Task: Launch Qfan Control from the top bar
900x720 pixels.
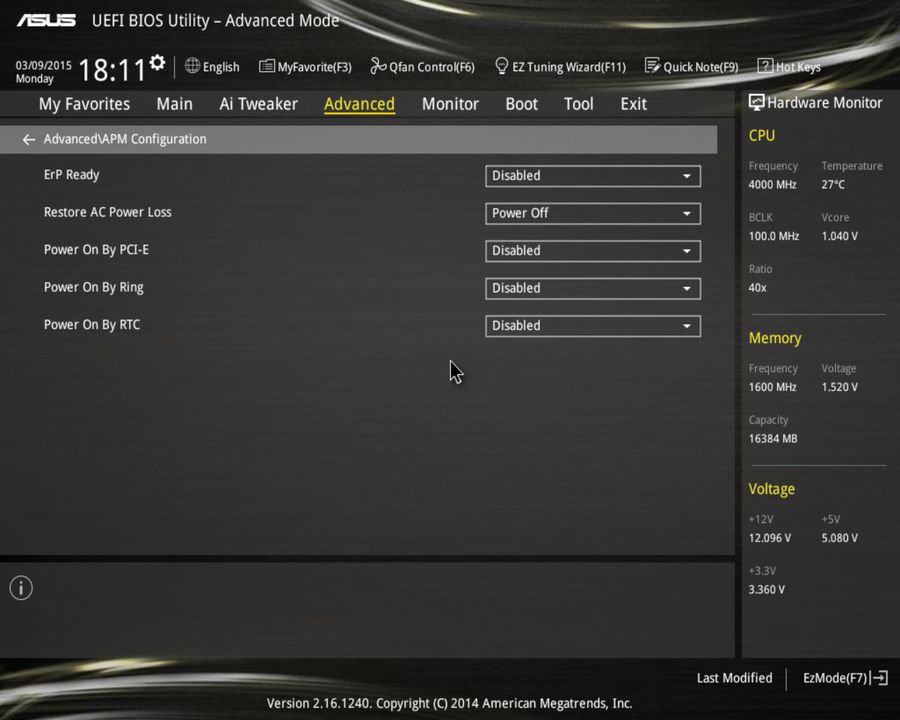Action: coord(422,66)
